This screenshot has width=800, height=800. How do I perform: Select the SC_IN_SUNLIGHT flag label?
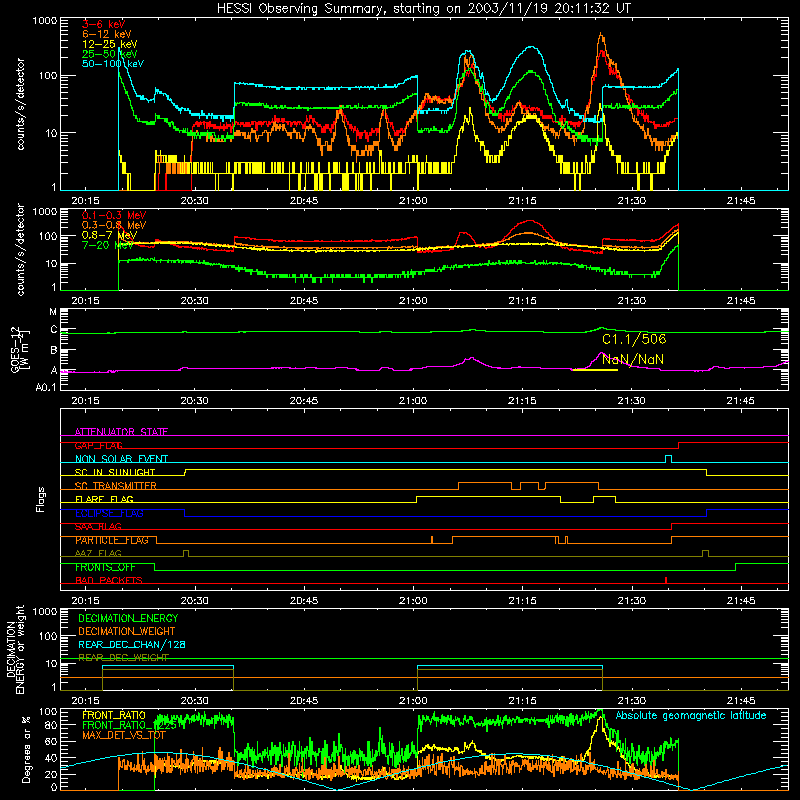115,472
